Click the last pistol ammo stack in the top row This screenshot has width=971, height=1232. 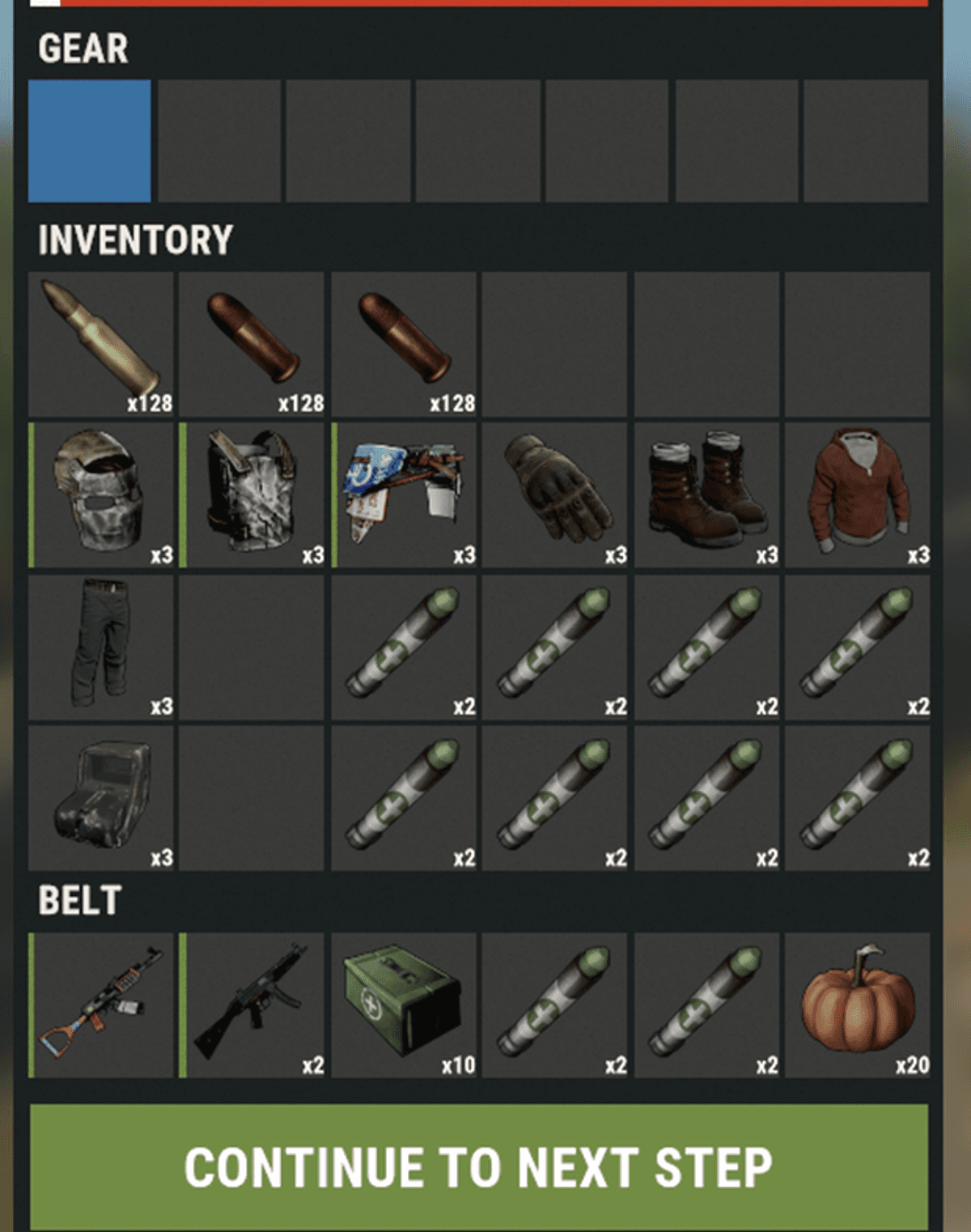(404, 344)
